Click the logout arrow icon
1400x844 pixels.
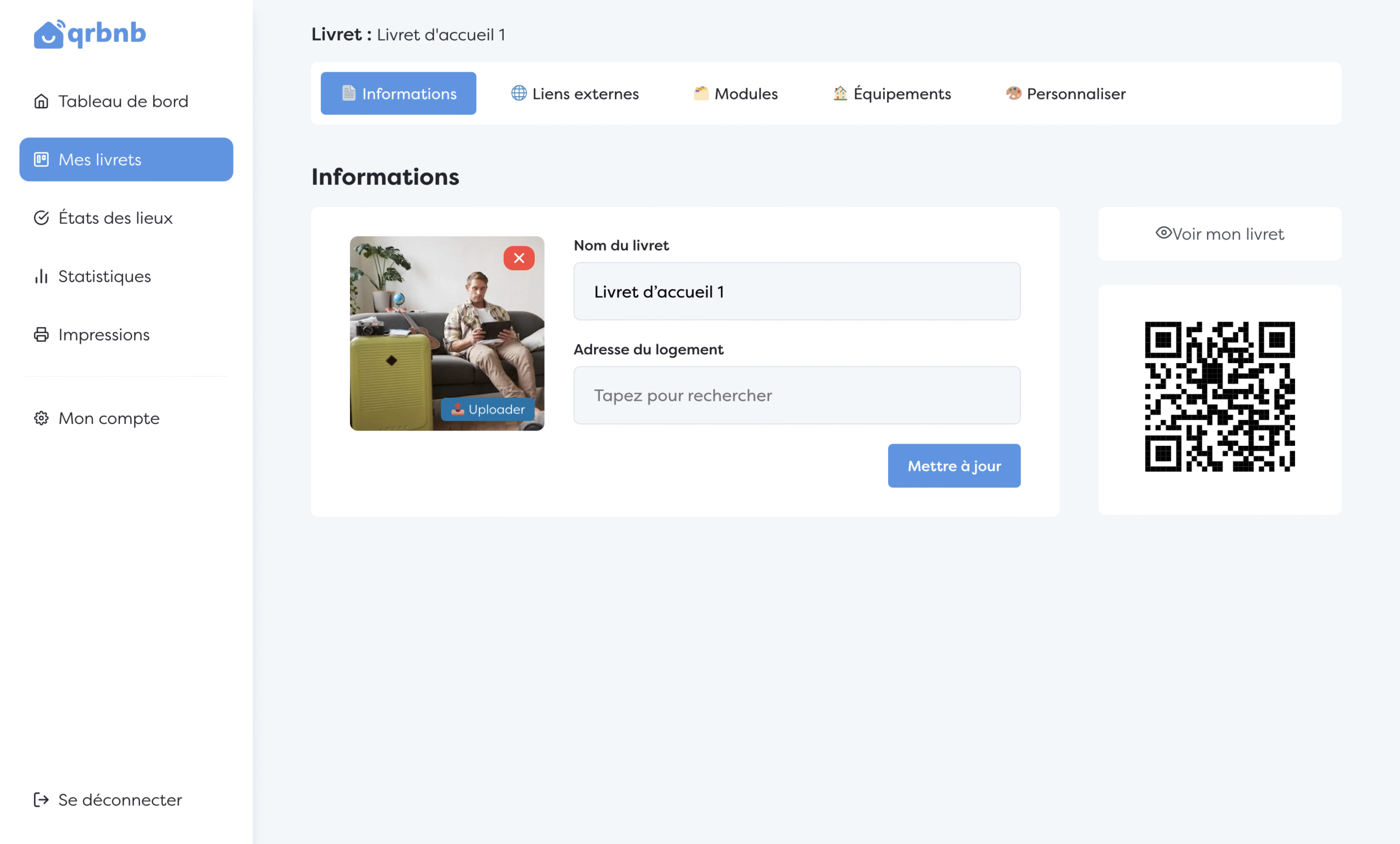41,800
